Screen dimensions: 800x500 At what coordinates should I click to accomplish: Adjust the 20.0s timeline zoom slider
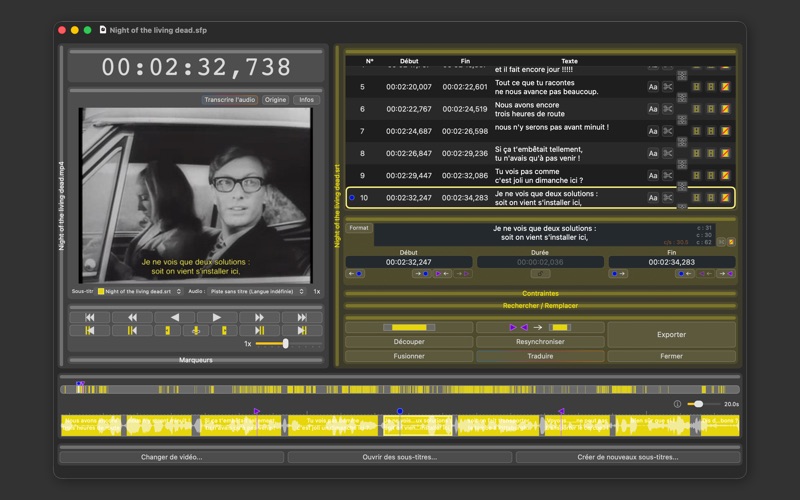pyautogui.click(x=699, y=404)
